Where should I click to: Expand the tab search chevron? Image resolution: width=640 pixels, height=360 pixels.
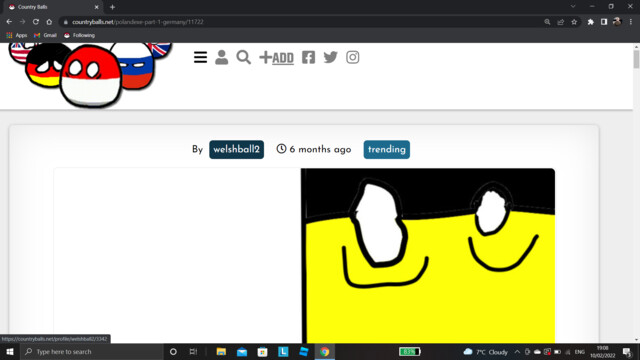tap(573, 7)
